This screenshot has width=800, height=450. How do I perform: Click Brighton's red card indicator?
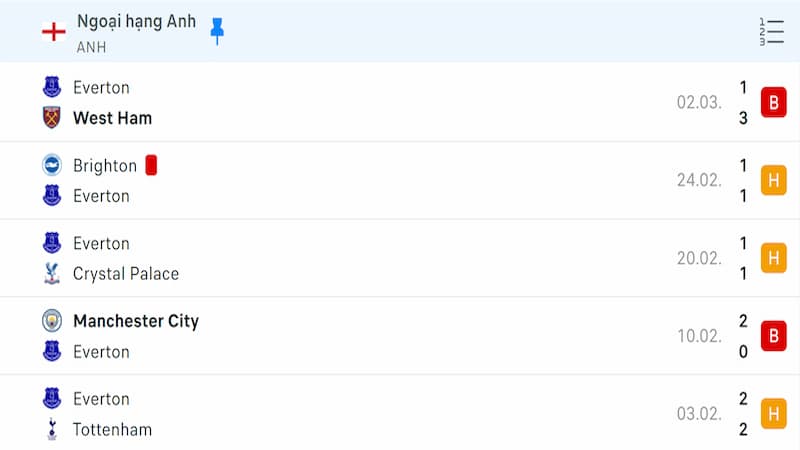151,165
